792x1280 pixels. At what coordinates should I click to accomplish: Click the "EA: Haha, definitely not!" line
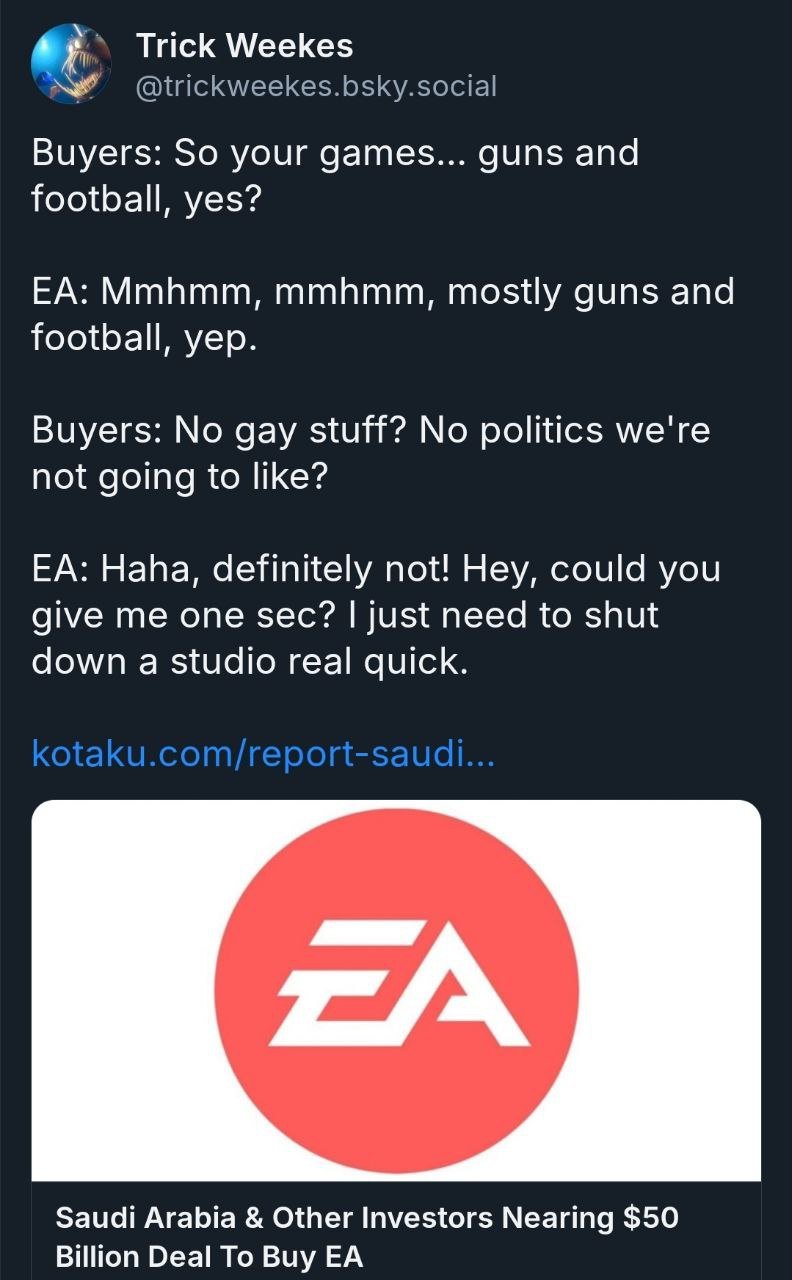(x=376, y=568)
